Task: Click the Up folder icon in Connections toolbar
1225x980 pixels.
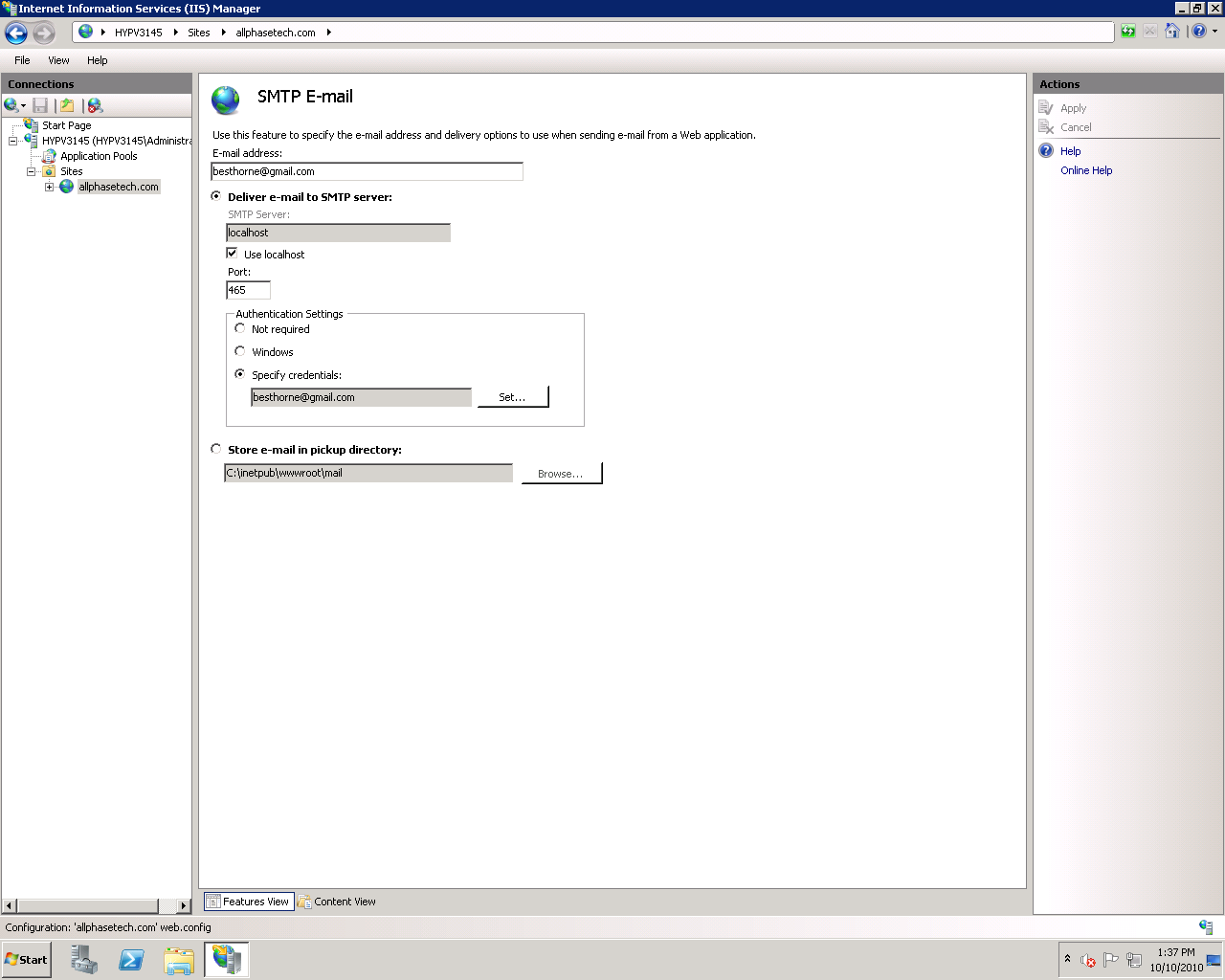Action: click(x=67, y=105)
